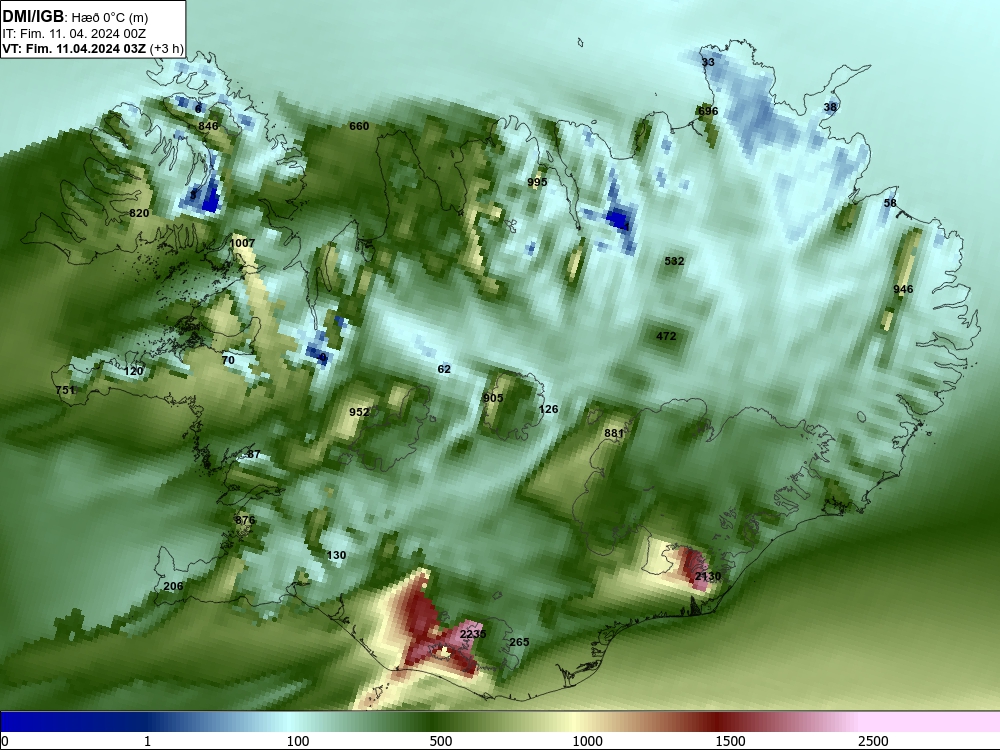Screen dimensions: 1000x750
Task: Click the 87 value
Action: [254, 454]
